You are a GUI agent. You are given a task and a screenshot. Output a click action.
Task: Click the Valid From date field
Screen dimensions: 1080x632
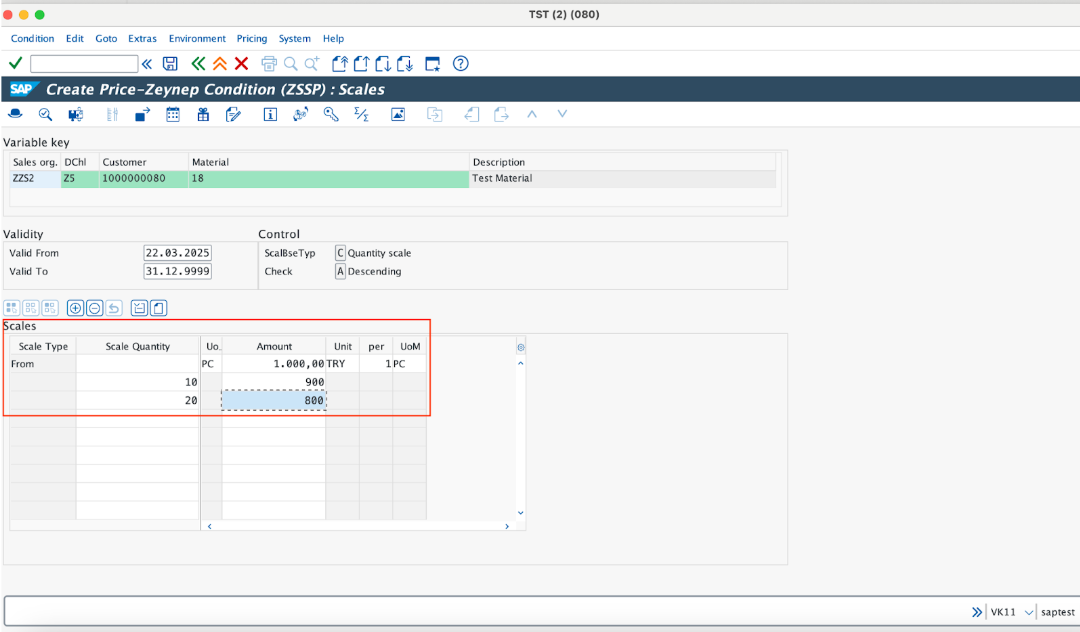[178, 253]
